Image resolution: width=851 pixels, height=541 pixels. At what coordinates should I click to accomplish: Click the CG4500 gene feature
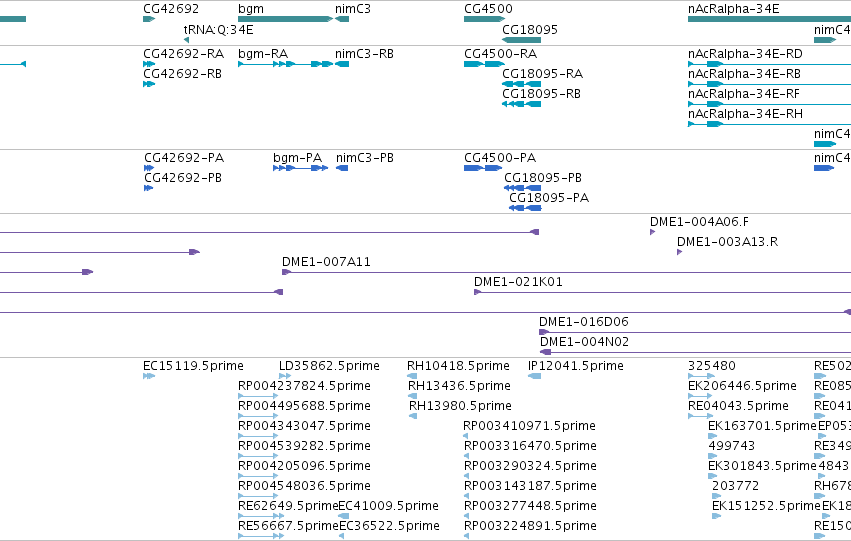click(484, 19)
